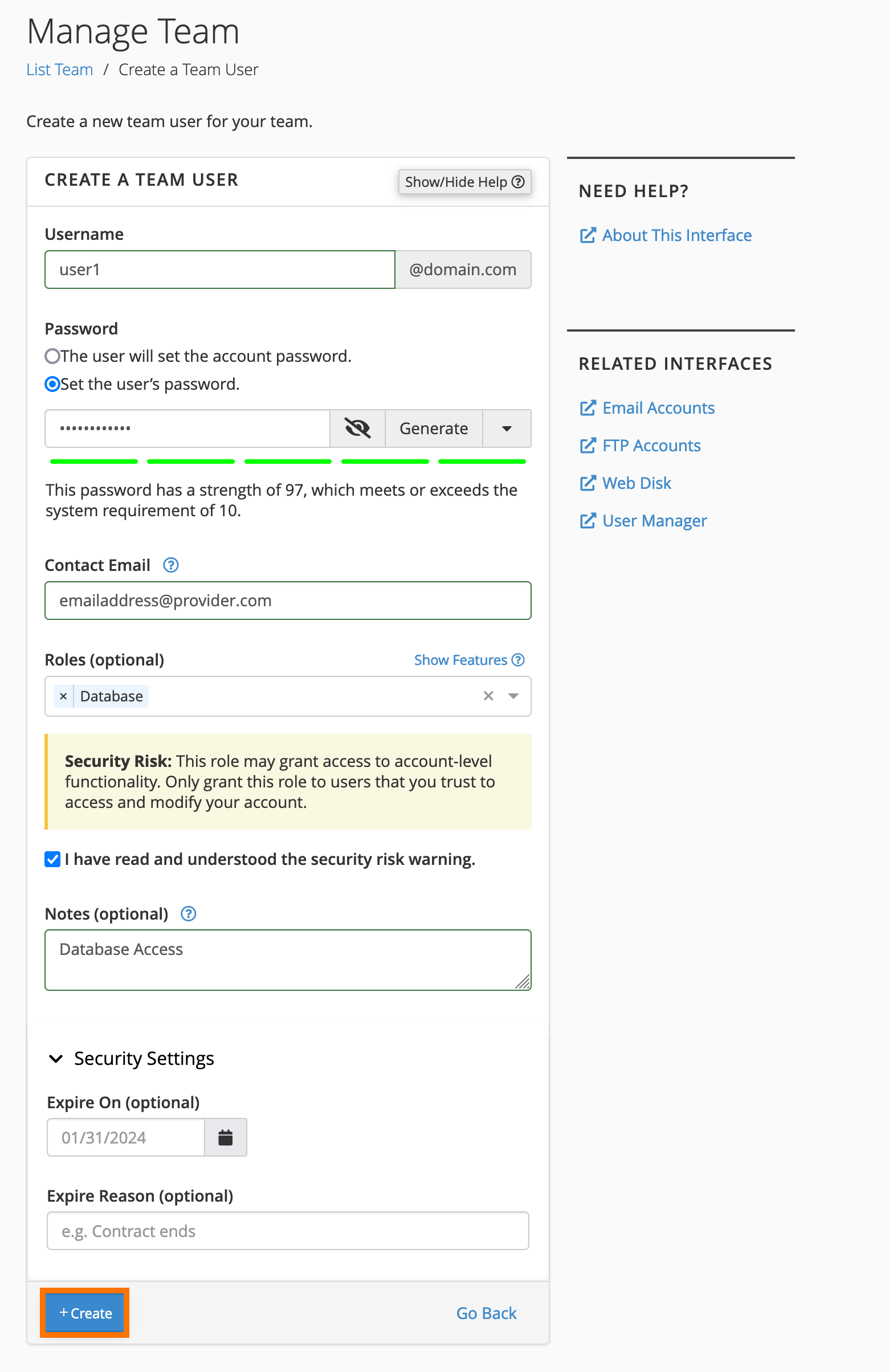Click the @domain.com domain suffix

tap(463, 269)
